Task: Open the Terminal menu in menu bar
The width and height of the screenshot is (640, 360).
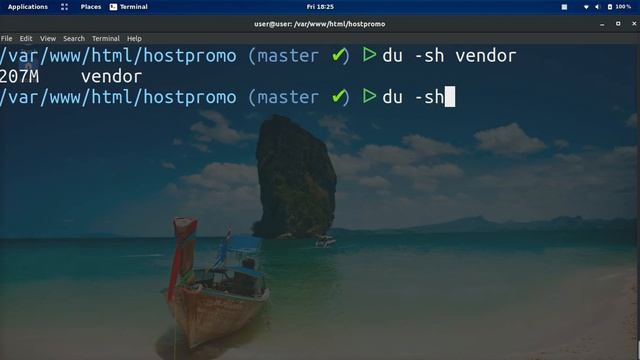Action: coord(106,38)
